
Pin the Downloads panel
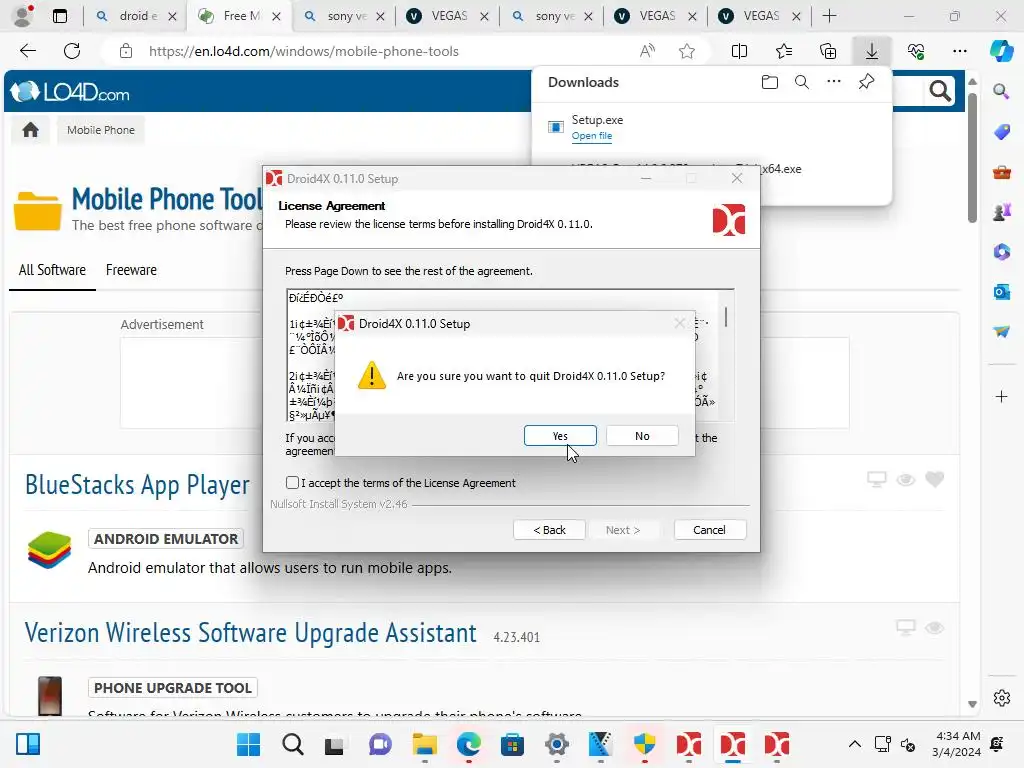coord(867,82)
